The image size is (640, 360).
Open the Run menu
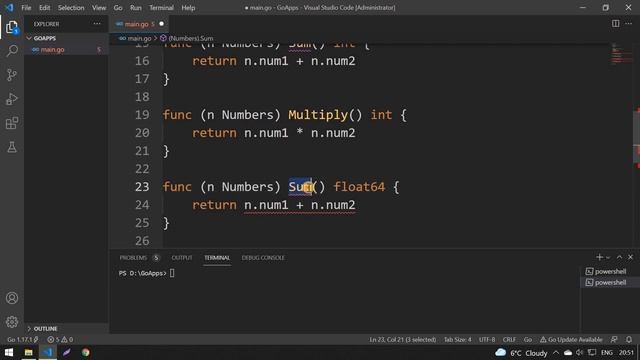(136, 8)
